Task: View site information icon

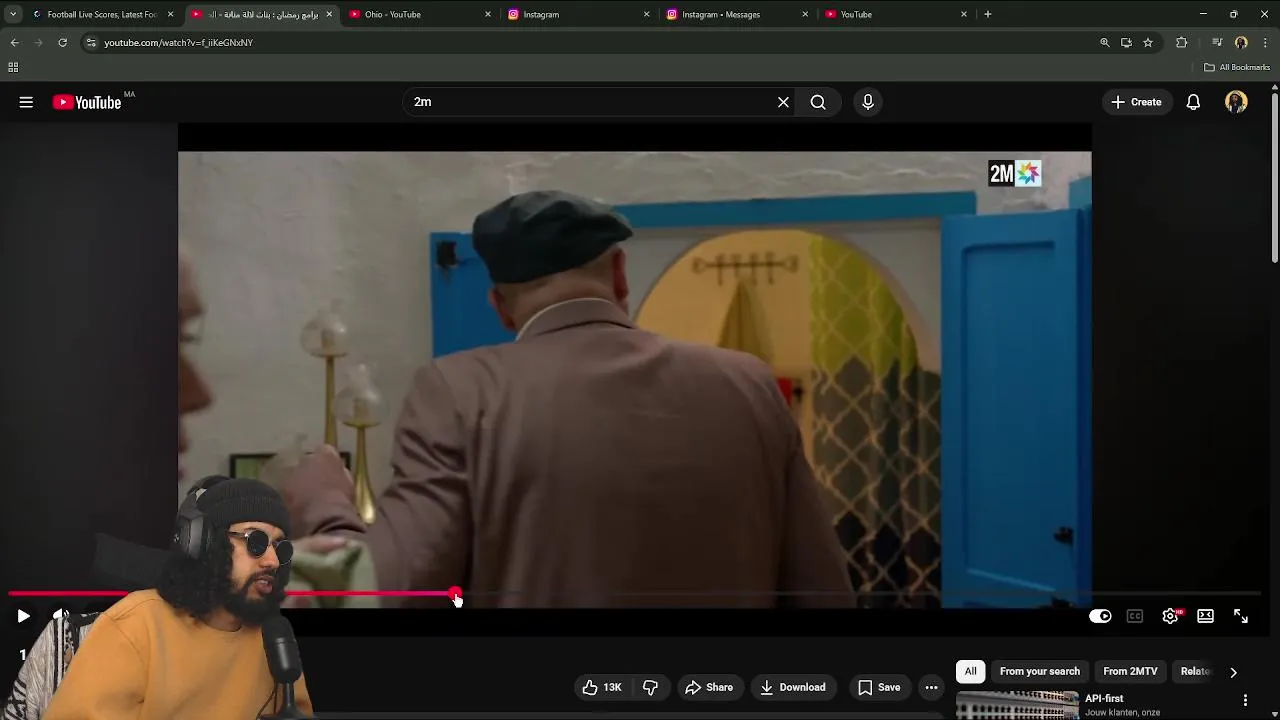Action: (x=91, y=42)
